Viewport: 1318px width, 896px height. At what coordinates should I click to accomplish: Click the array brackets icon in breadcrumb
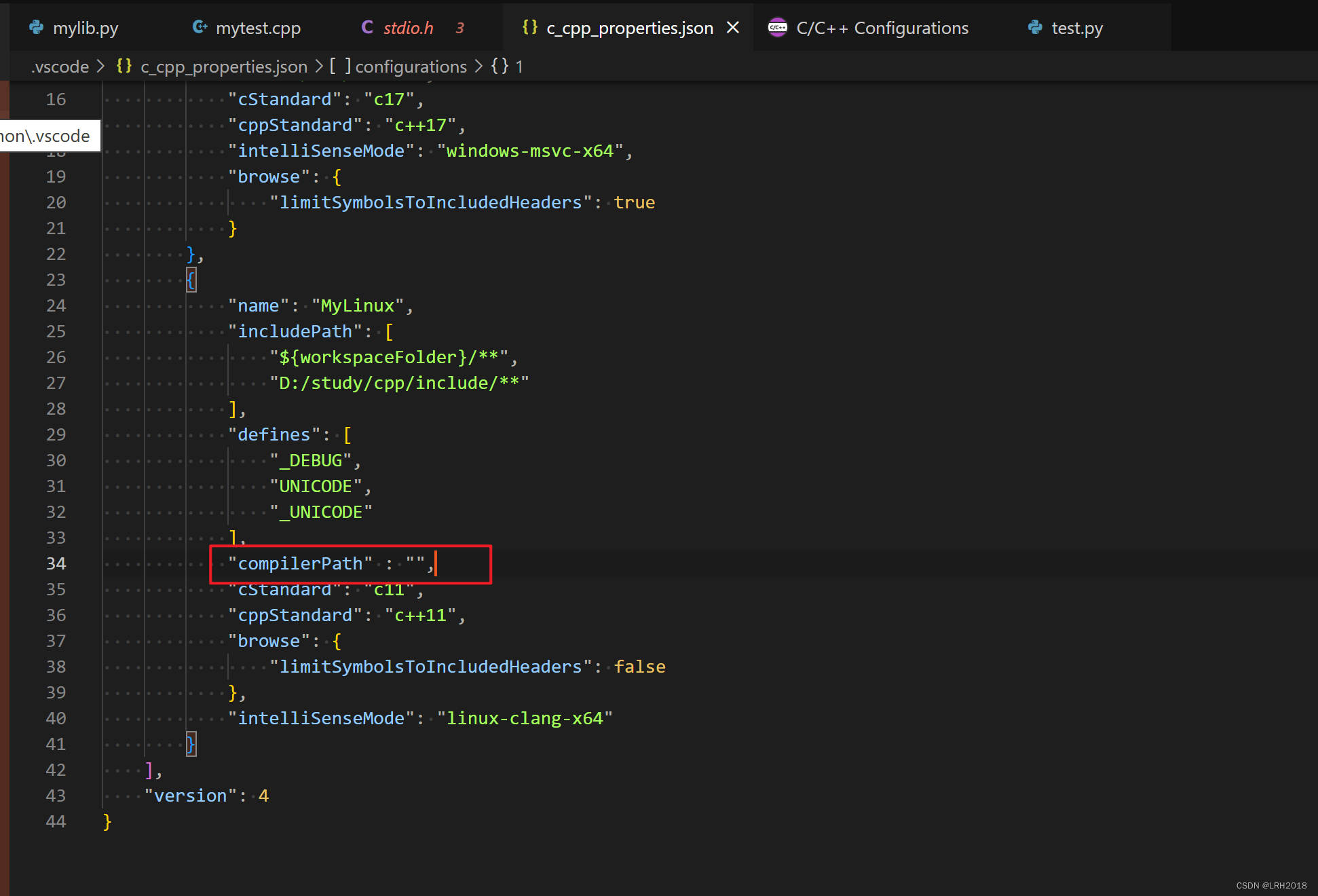pos(340,66)
